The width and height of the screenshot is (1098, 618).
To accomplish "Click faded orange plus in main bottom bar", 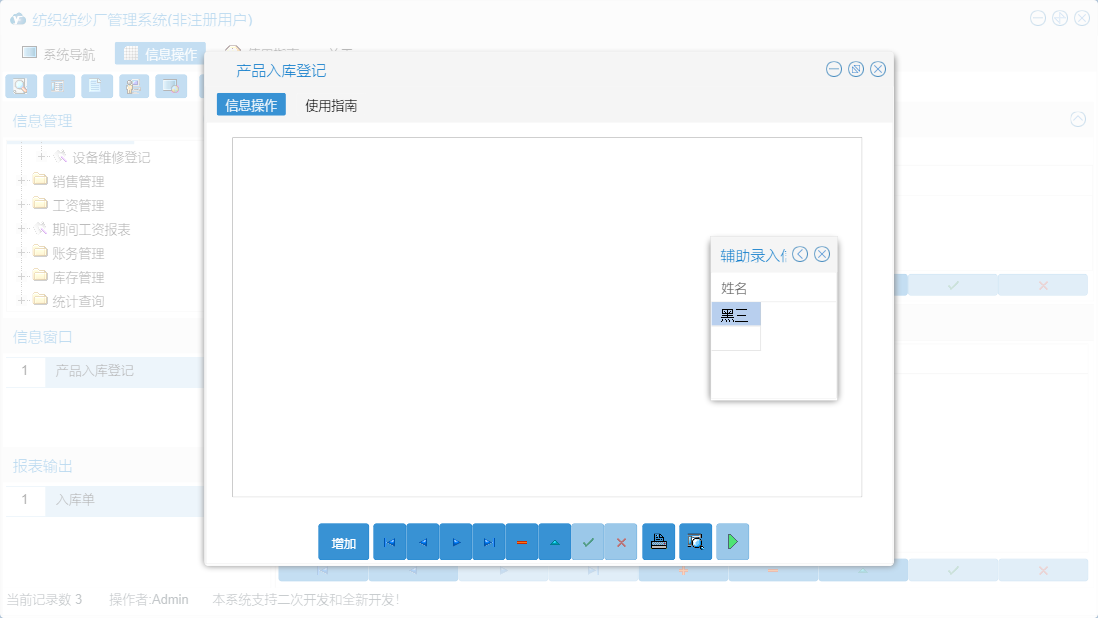I will click(683, 570).
